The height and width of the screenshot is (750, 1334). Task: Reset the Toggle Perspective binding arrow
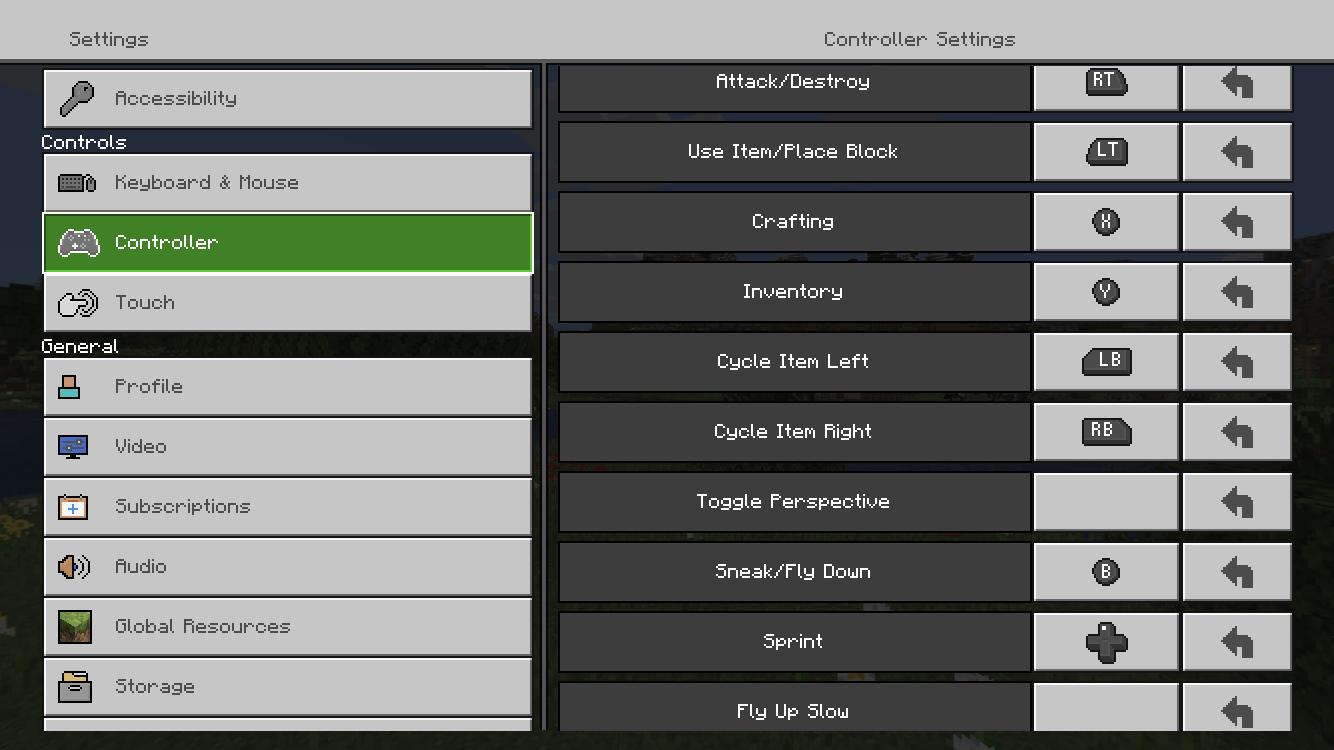1237,502
